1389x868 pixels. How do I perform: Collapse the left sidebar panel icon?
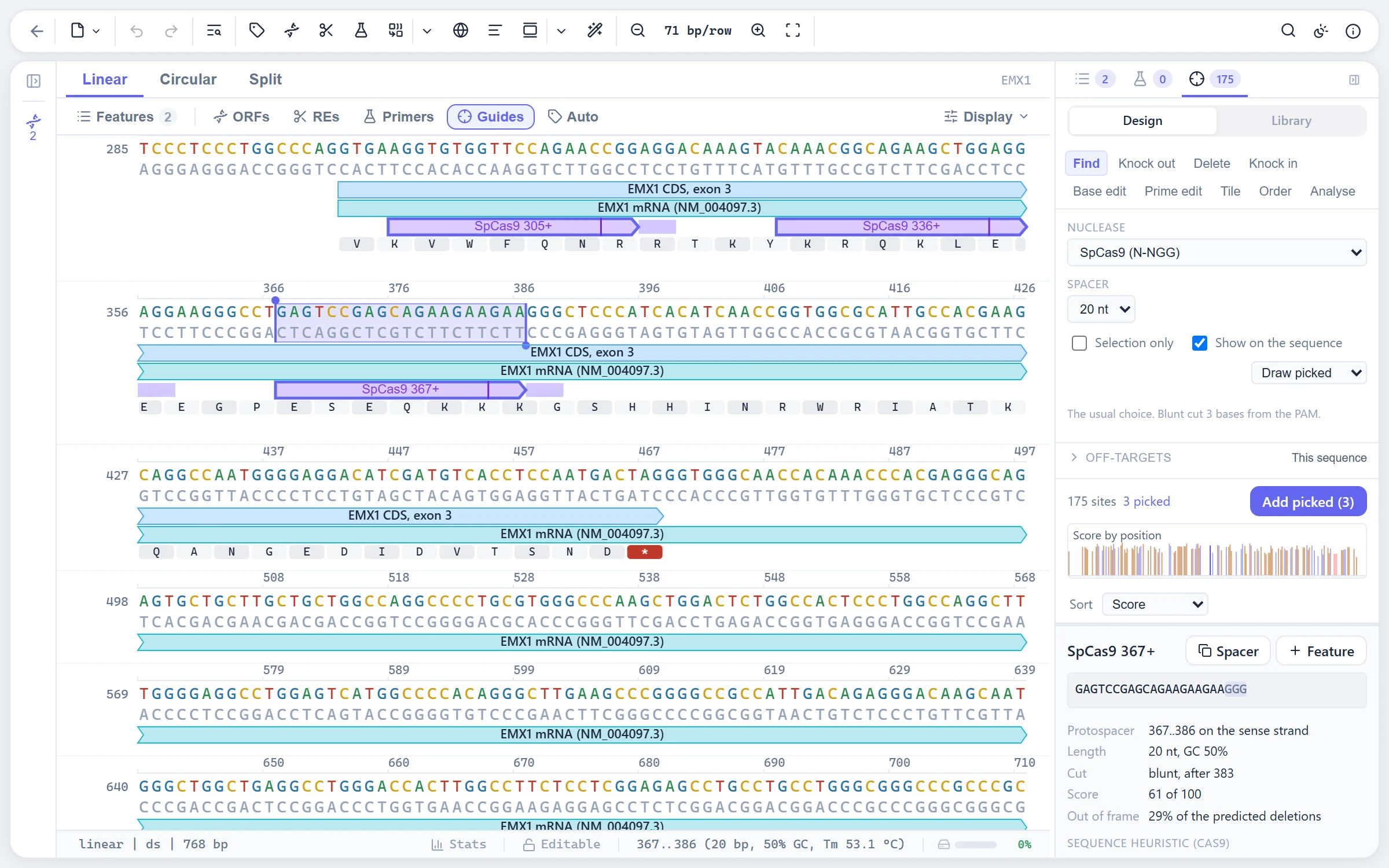[x=34, y=80]
